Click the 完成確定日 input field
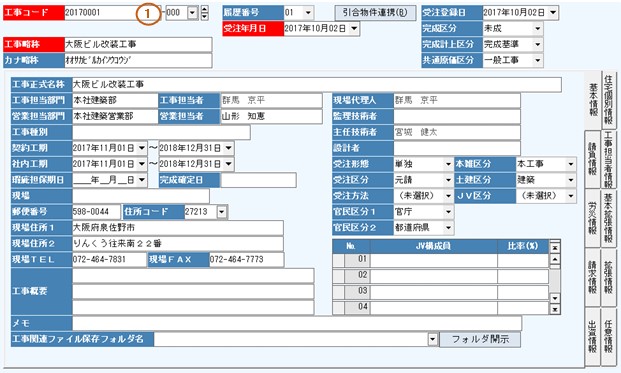This screenshot has width=621, height=373. click(258, 180)
